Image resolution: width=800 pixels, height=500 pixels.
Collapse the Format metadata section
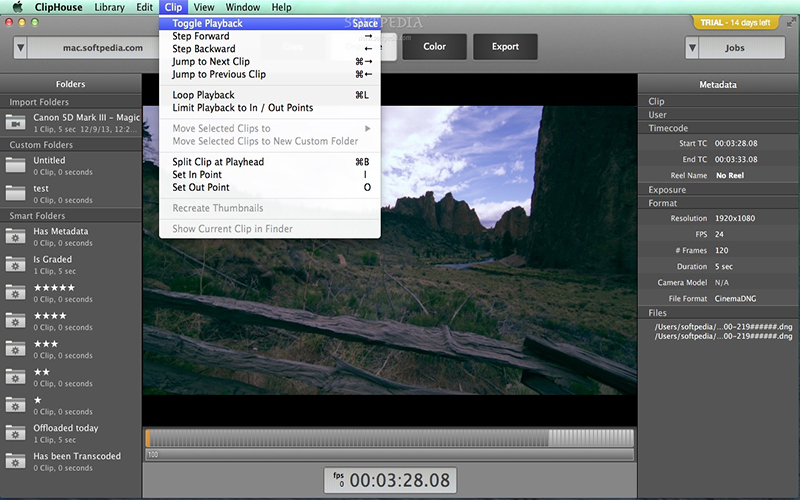click(719, 203)
